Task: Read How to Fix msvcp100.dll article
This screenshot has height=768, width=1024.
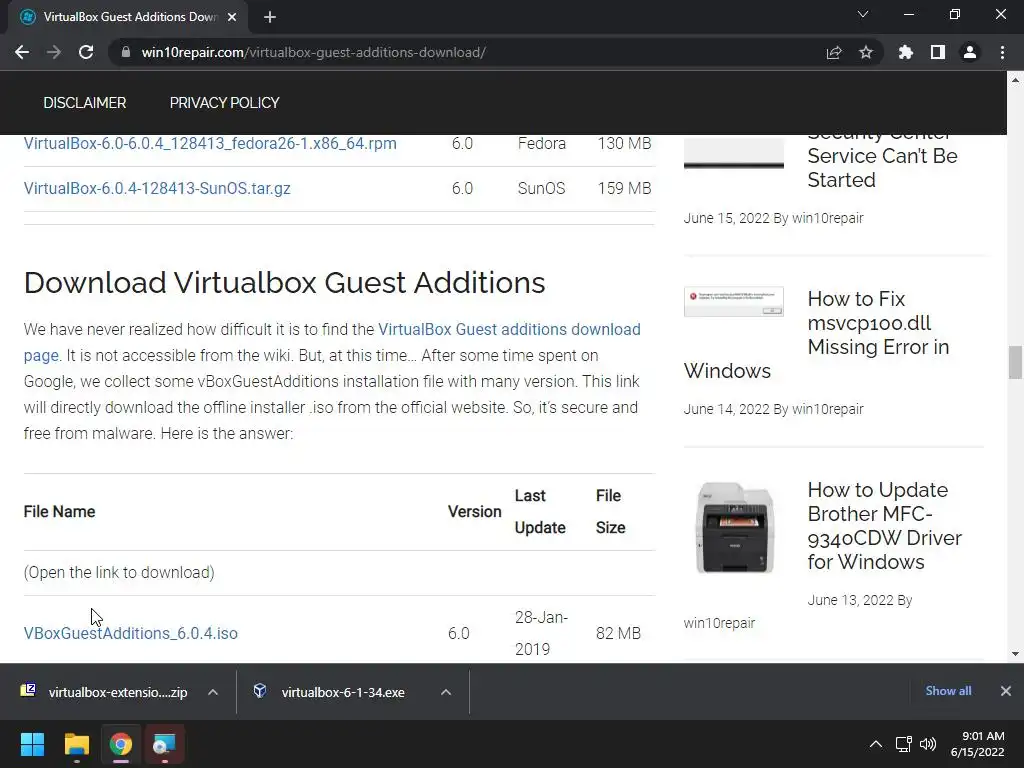Action: point(878,323)
